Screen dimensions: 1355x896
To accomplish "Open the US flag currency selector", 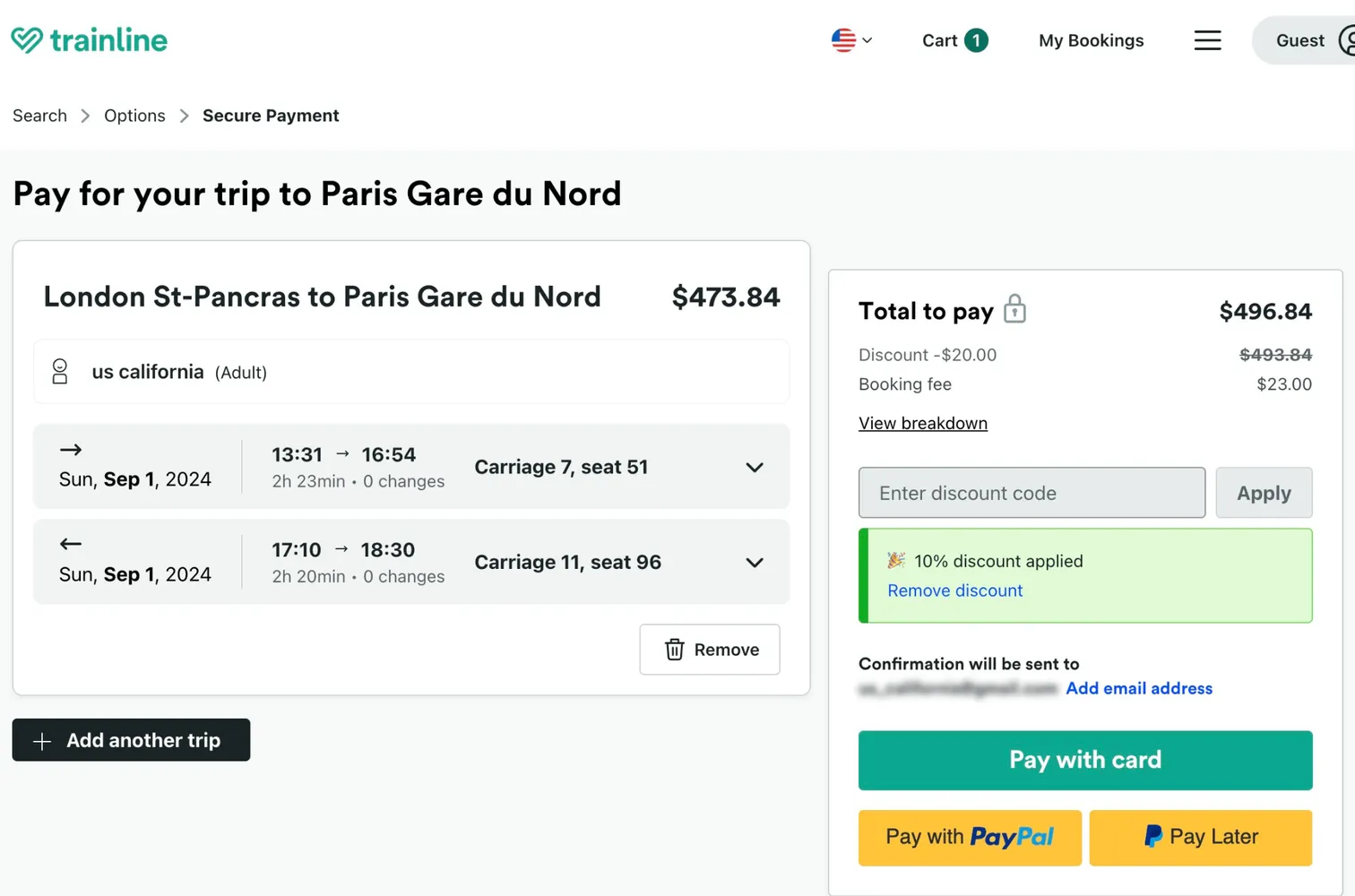I will point(850,40).
